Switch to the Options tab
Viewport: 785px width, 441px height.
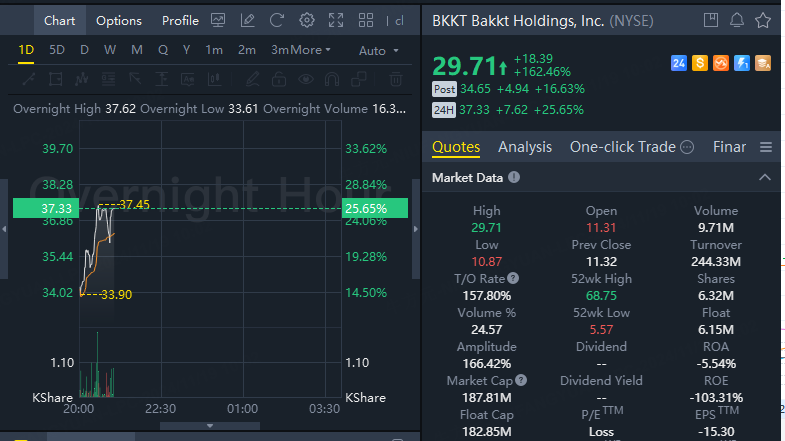(x=119, y=21)
